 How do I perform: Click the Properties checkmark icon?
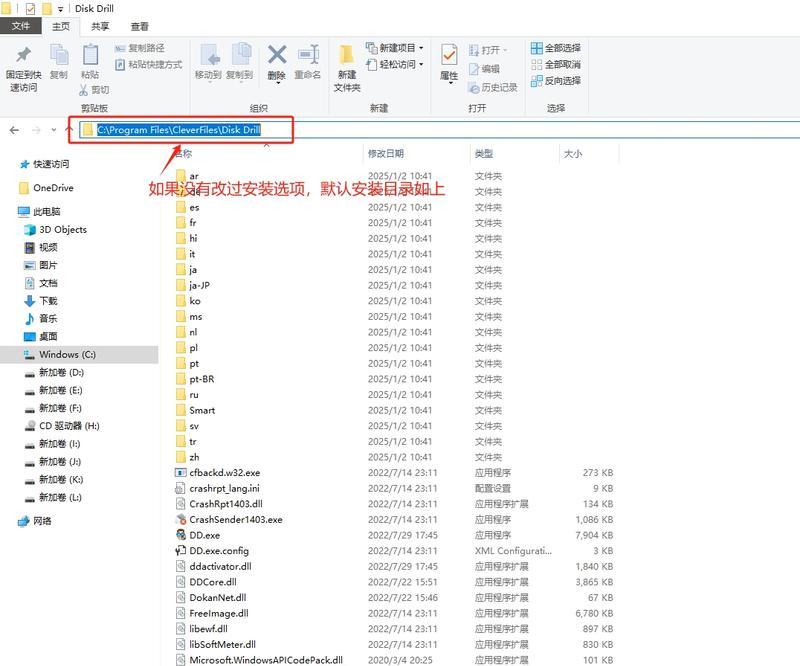tap(449, 55)
